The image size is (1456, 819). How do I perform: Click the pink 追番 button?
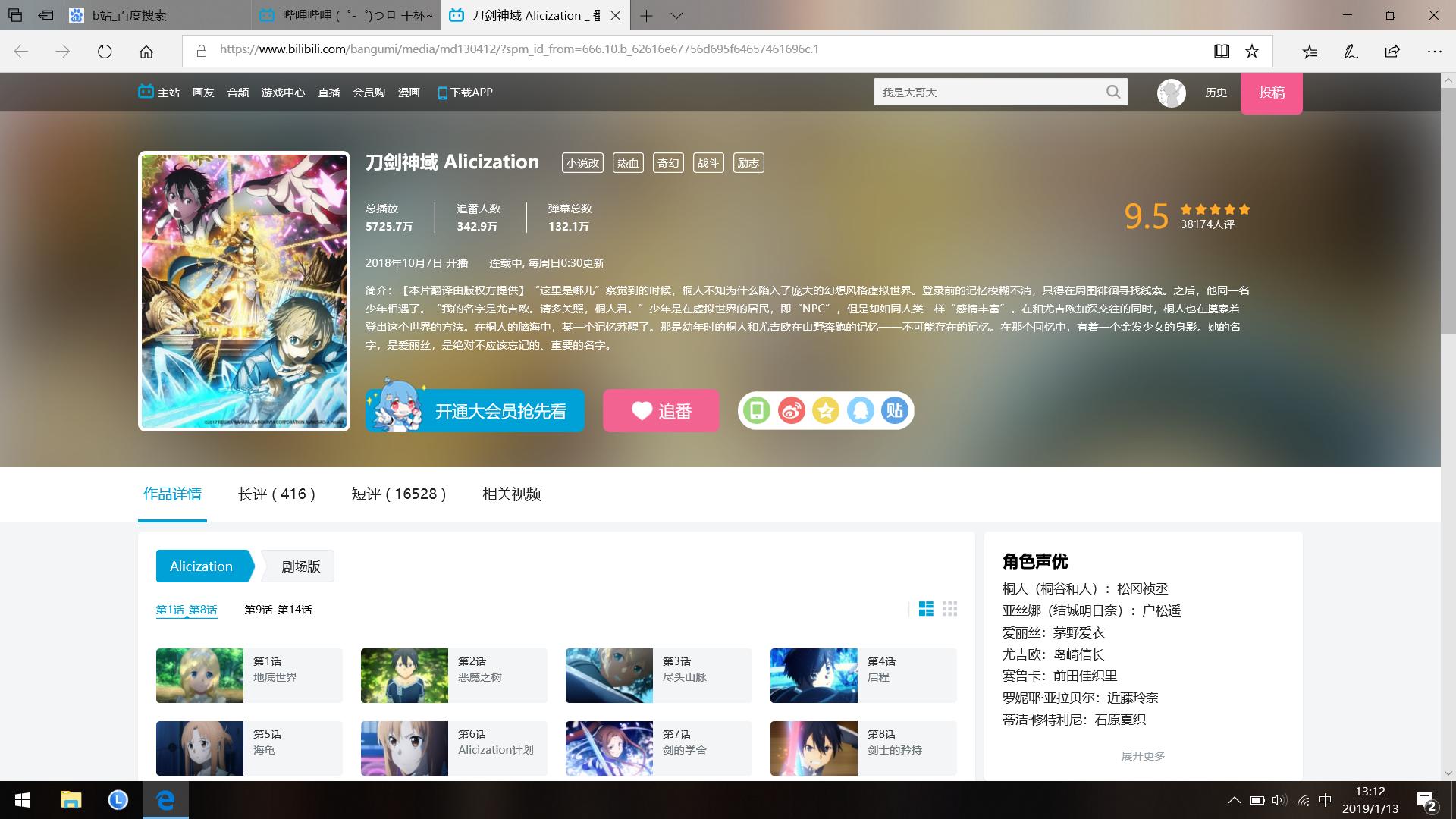661,410
